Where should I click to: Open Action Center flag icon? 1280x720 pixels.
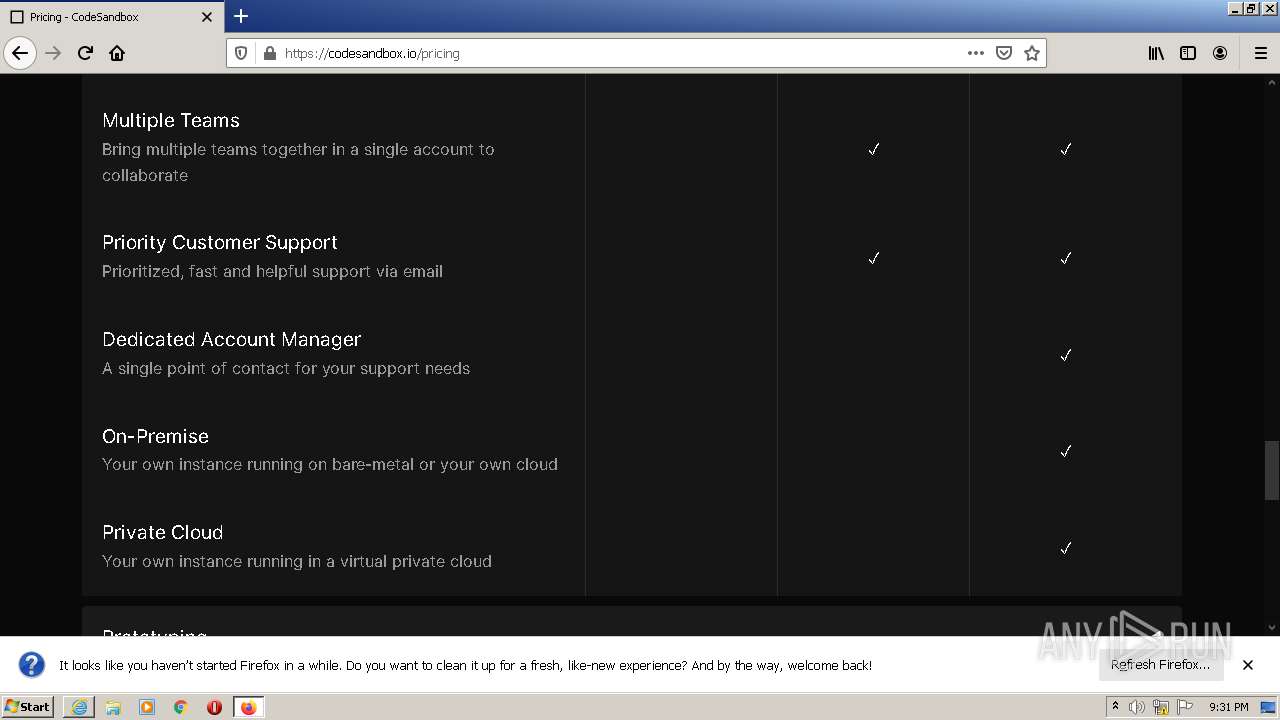point(1185,707)
